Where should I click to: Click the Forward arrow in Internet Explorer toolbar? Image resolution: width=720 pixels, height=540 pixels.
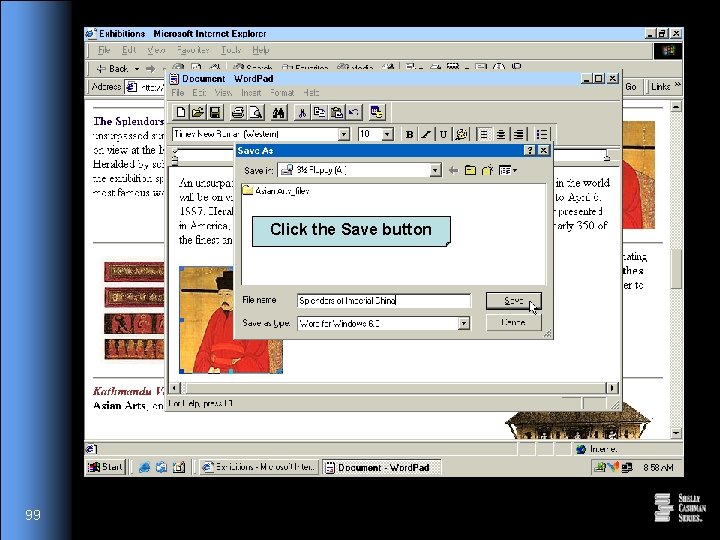pos(151,69)
